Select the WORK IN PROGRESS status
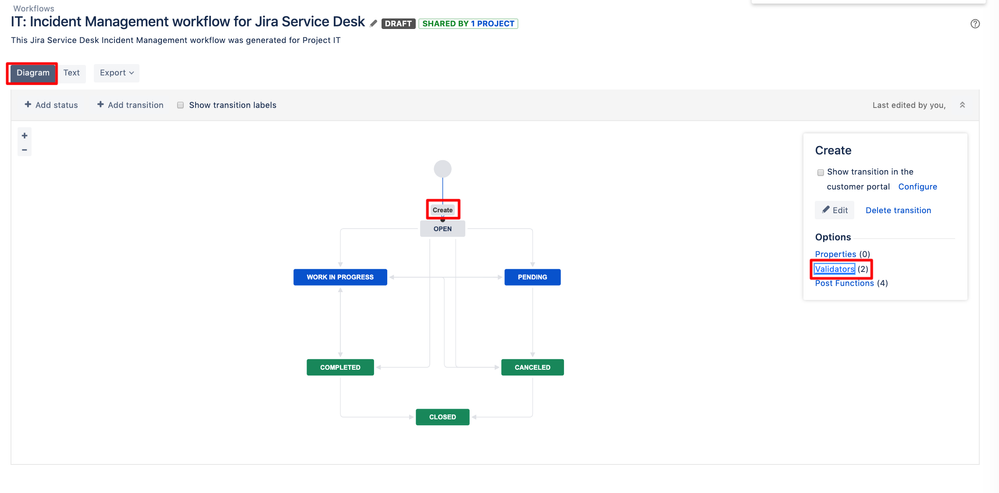This screenshot has width=999, height=493. 340,277
